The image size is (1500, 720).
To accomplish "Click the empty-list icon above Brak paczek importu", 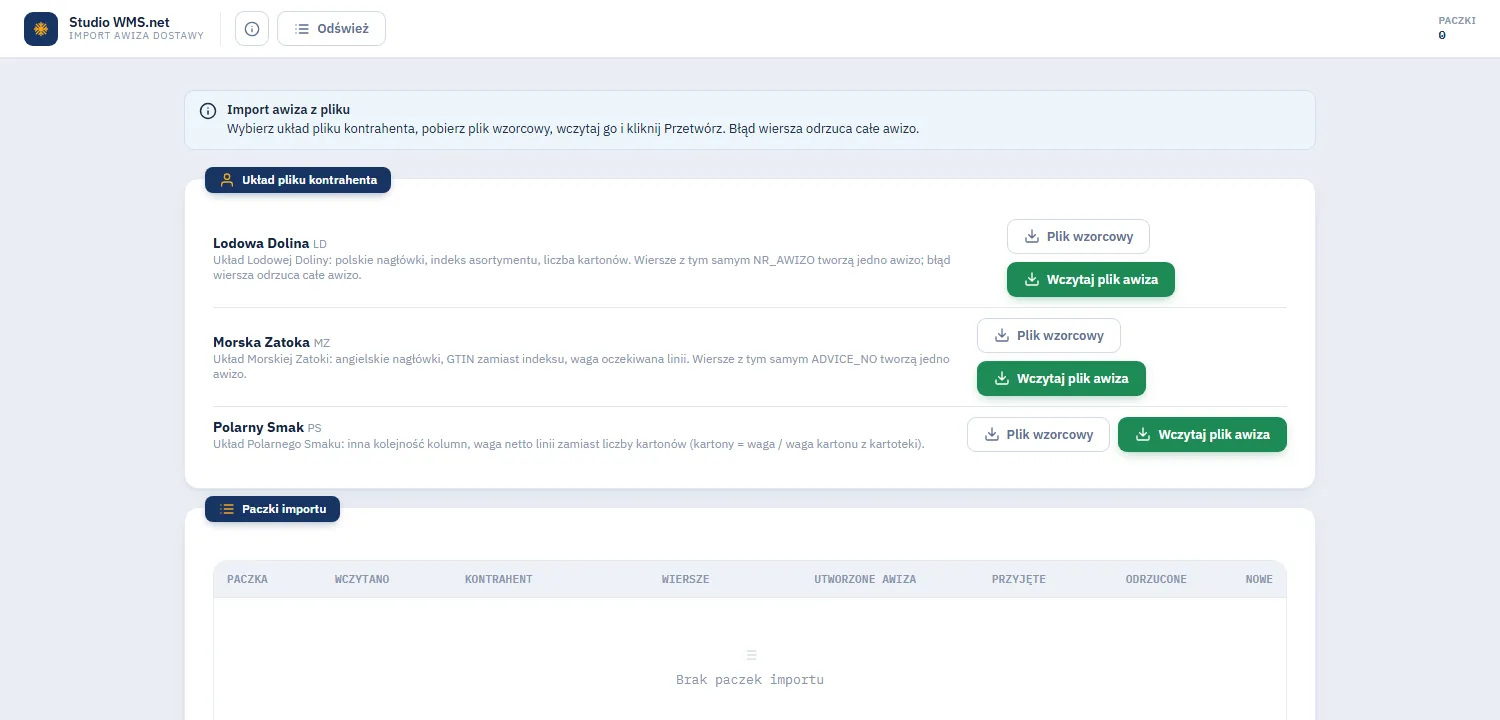I will 750,655.
